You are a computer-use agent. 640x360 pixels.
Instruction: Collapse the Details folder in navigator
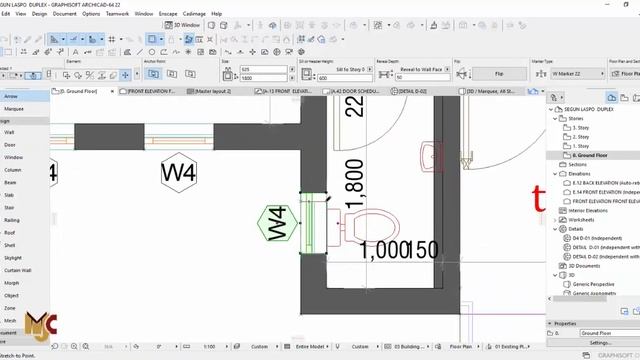pyautogui.click(x=555, y=229)
